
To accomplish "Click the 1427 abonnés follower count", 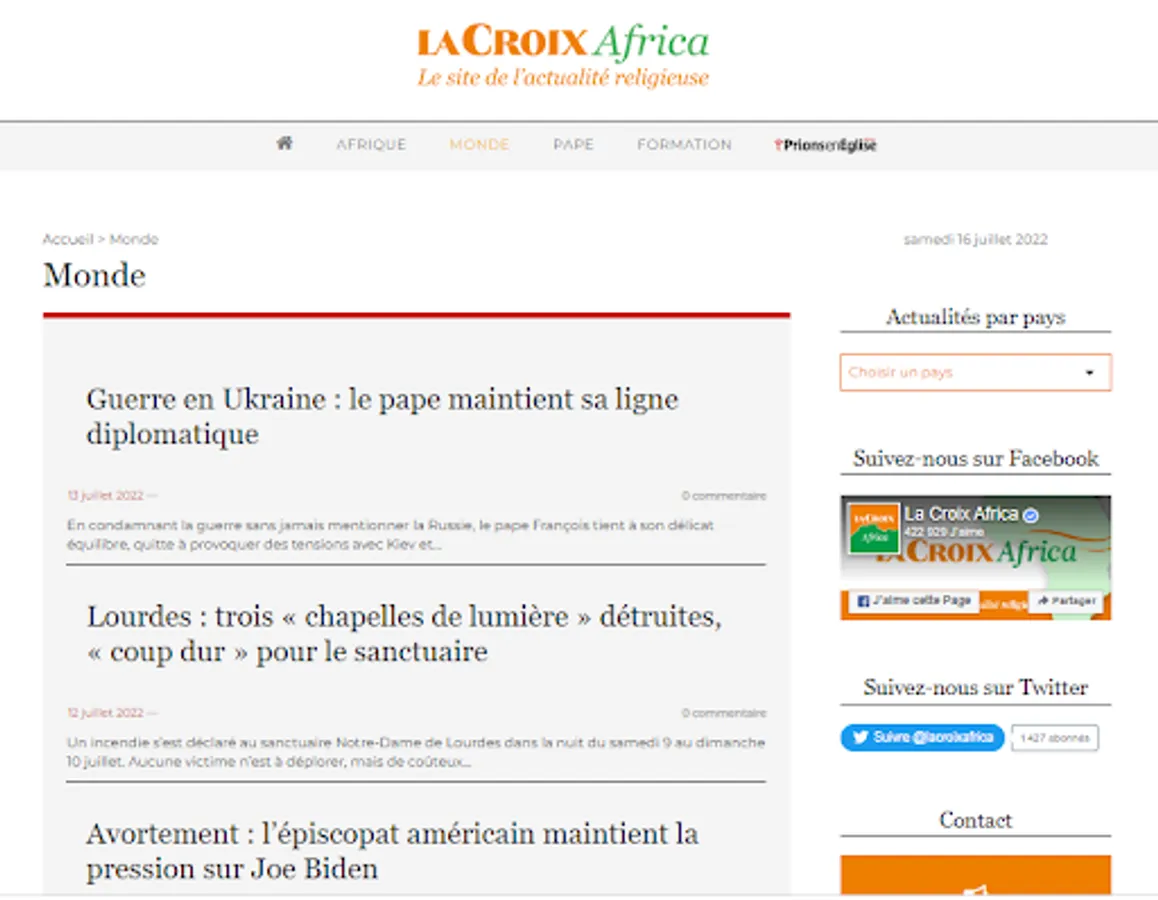I will point(1055,738).
